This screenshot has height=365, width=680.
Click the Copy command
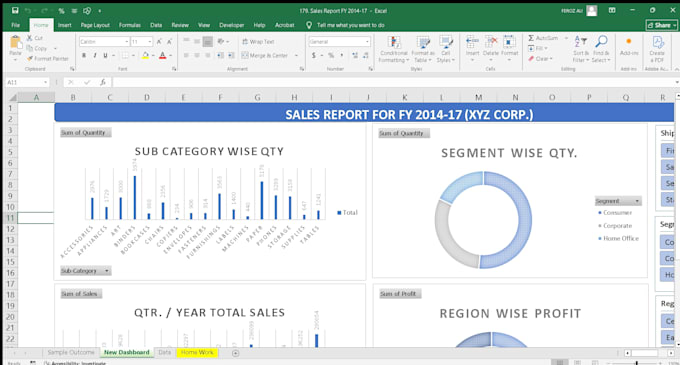[37, 48]
